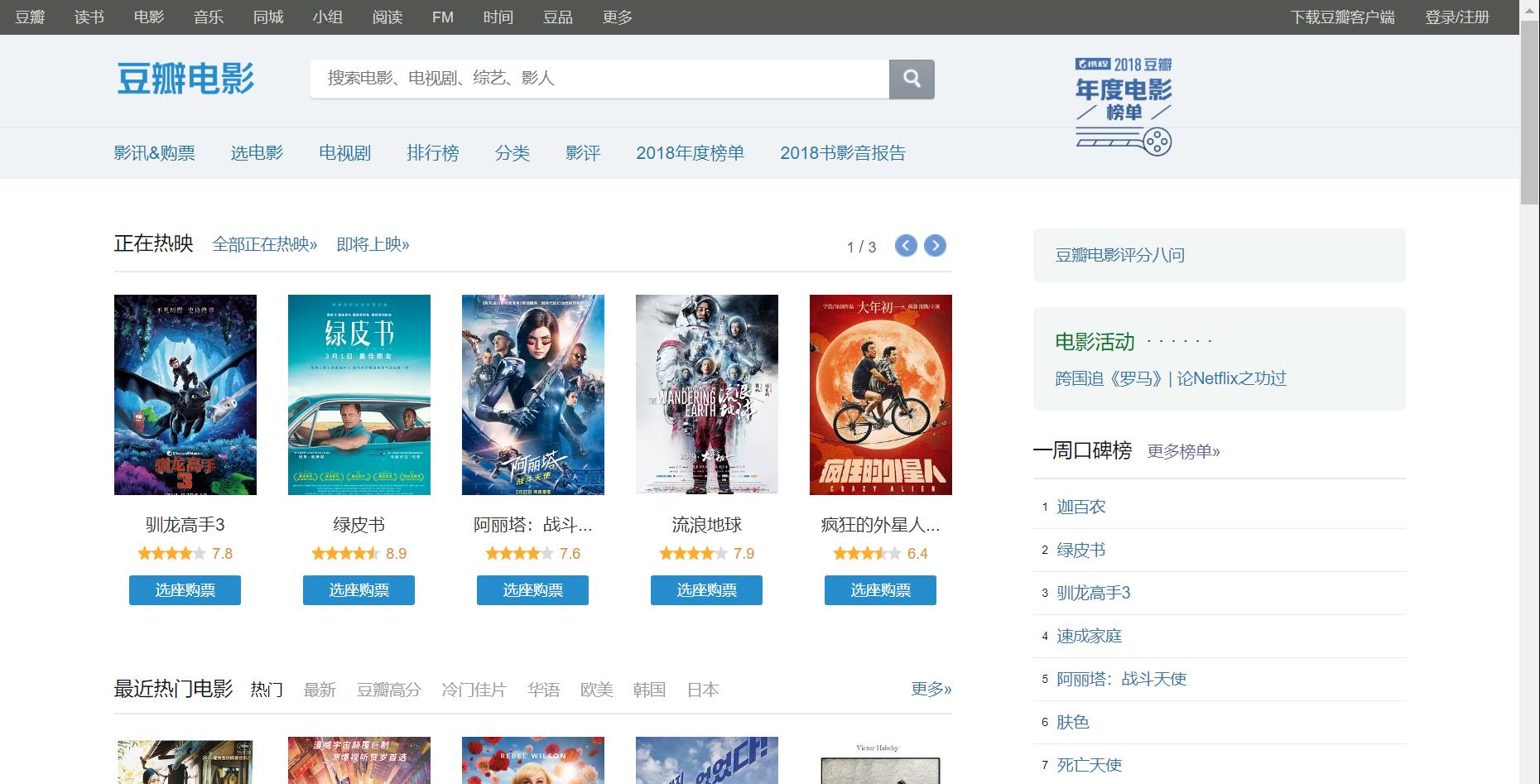Screen dimensions: 1540x784
Task: Open 豆品 in top navigation bar
Action: (558, 17)
